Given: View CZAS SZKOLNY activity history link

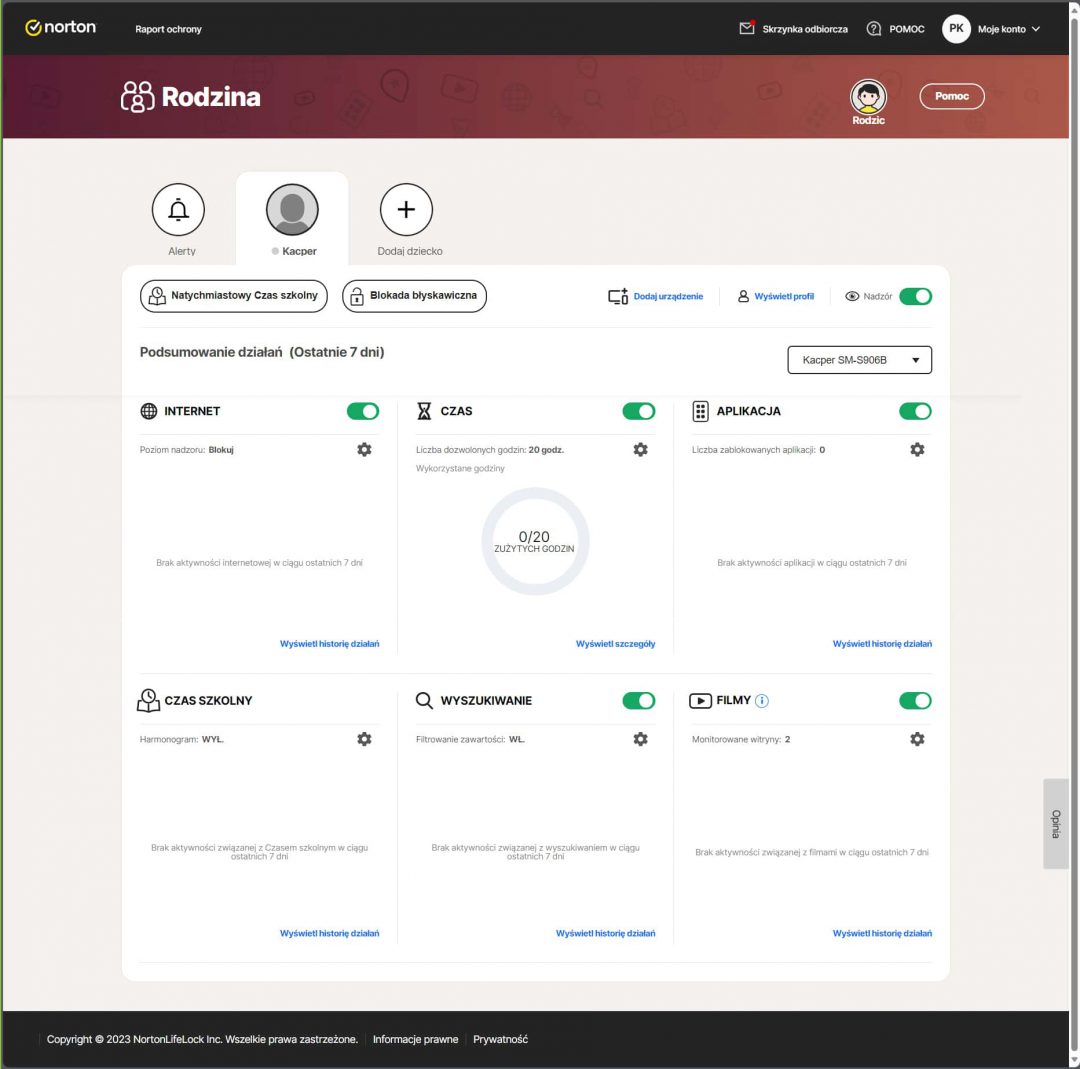Looking at the screenshot, I should click(x=329, y=933).
